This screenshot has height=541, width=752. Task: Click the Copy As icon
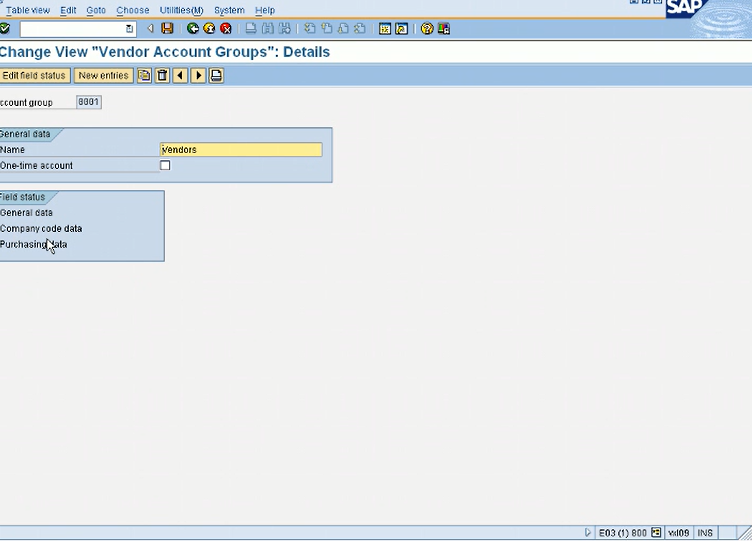144,76
